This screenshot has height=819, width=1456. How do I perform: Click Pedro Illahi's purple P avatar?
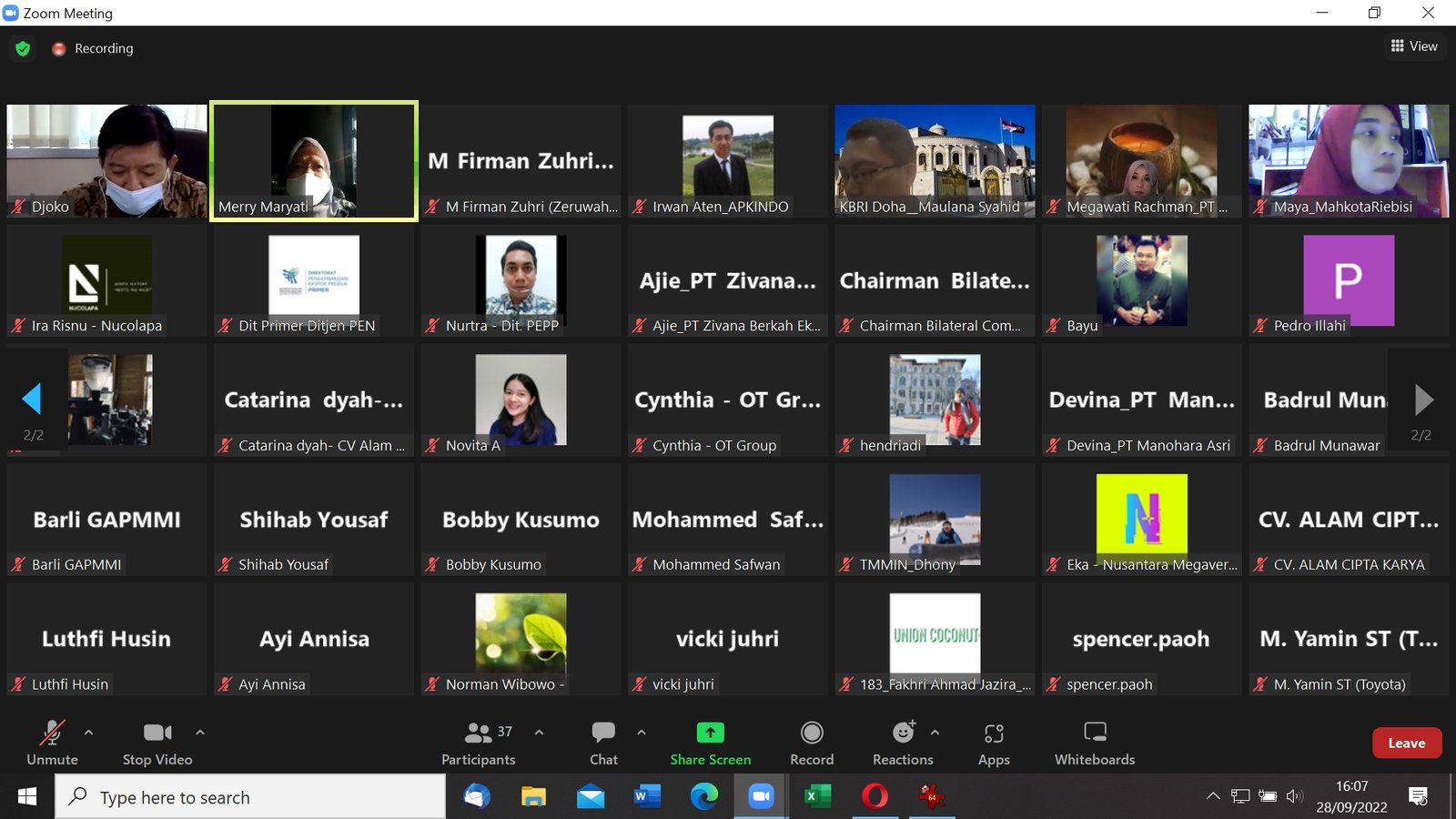(1349, 280)
